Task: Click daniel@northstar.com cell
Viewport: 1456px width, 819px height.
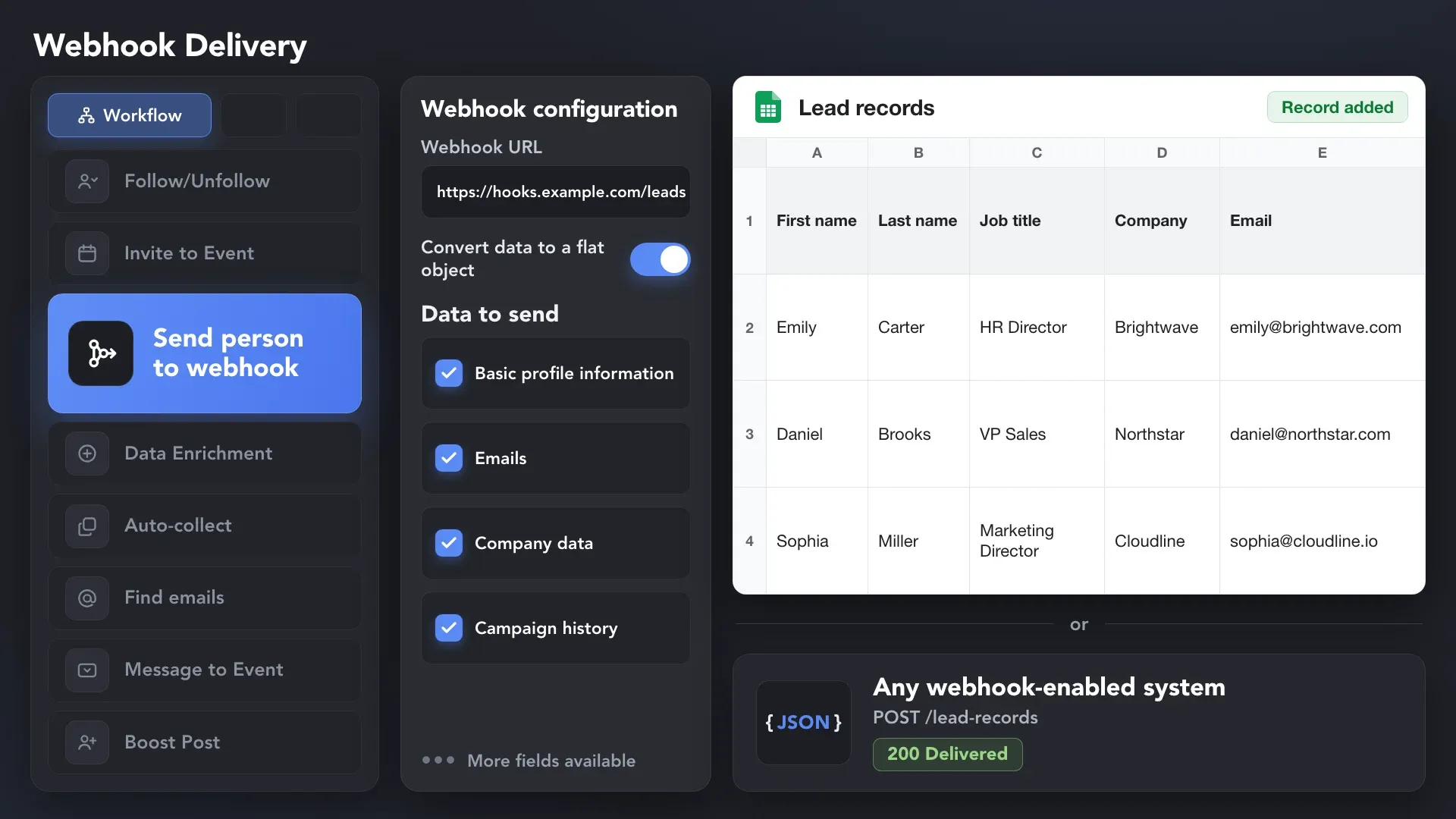Action: (x=1323, y=434)
